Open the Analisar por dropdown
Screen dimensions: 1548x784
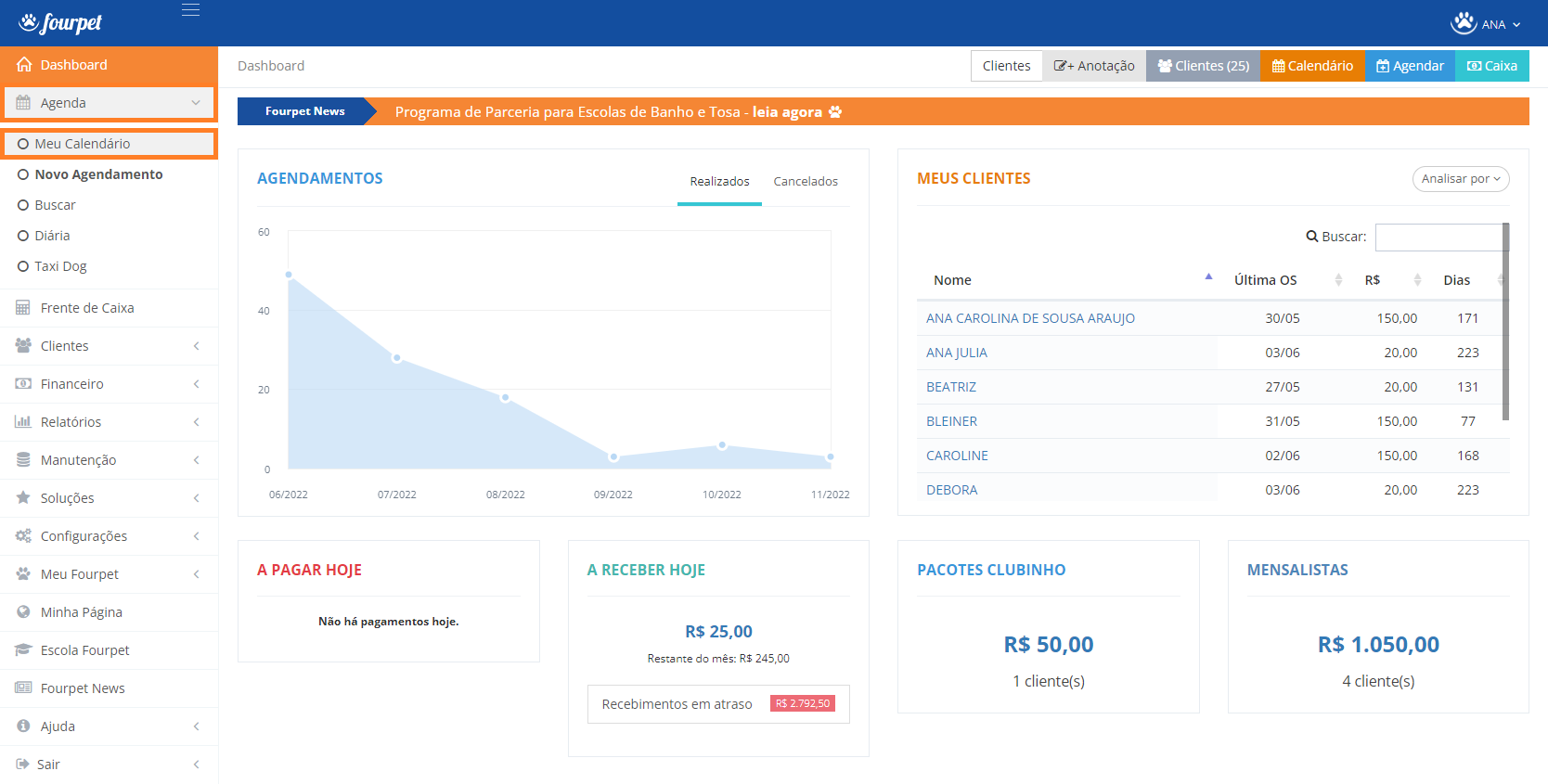tap(1461, 179)
